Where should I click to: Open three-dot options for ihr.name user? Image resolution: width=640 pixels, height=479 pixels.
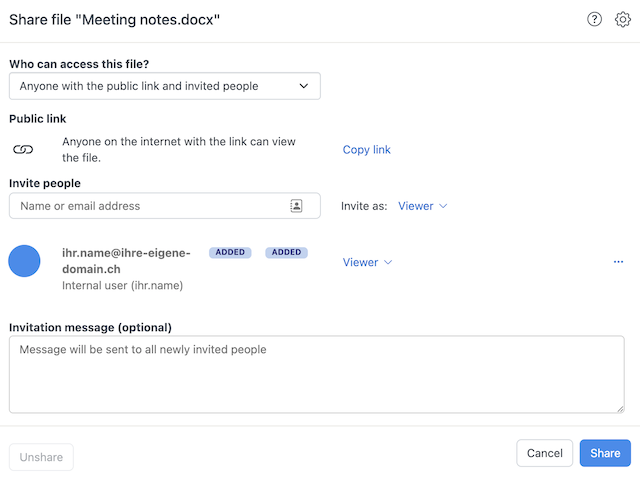[618, 262]
